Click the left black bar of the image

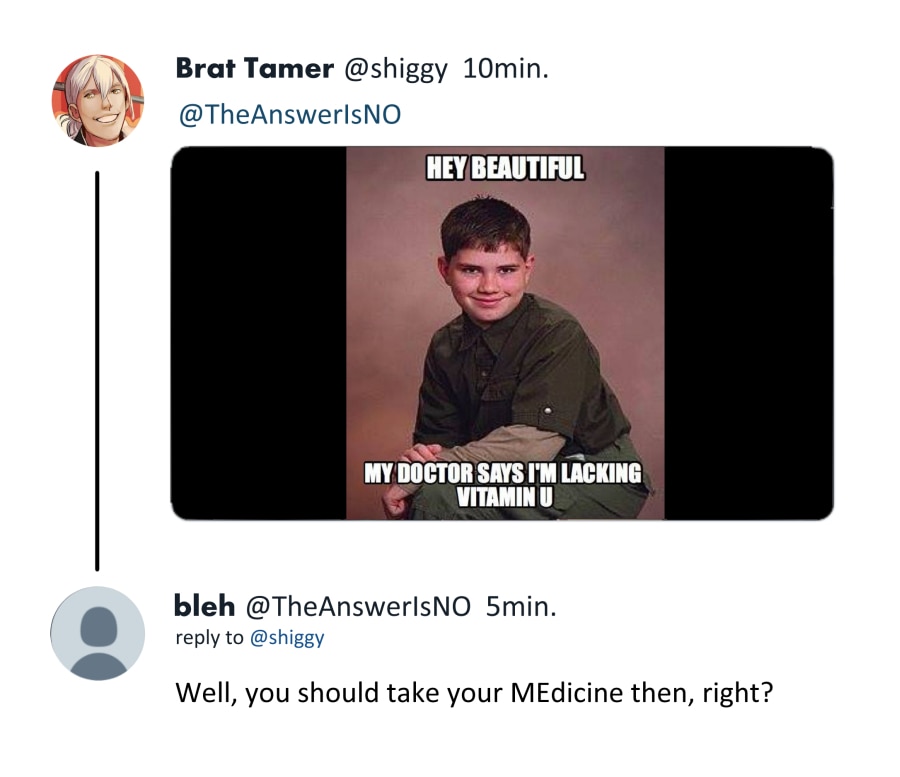coord(258,333)
